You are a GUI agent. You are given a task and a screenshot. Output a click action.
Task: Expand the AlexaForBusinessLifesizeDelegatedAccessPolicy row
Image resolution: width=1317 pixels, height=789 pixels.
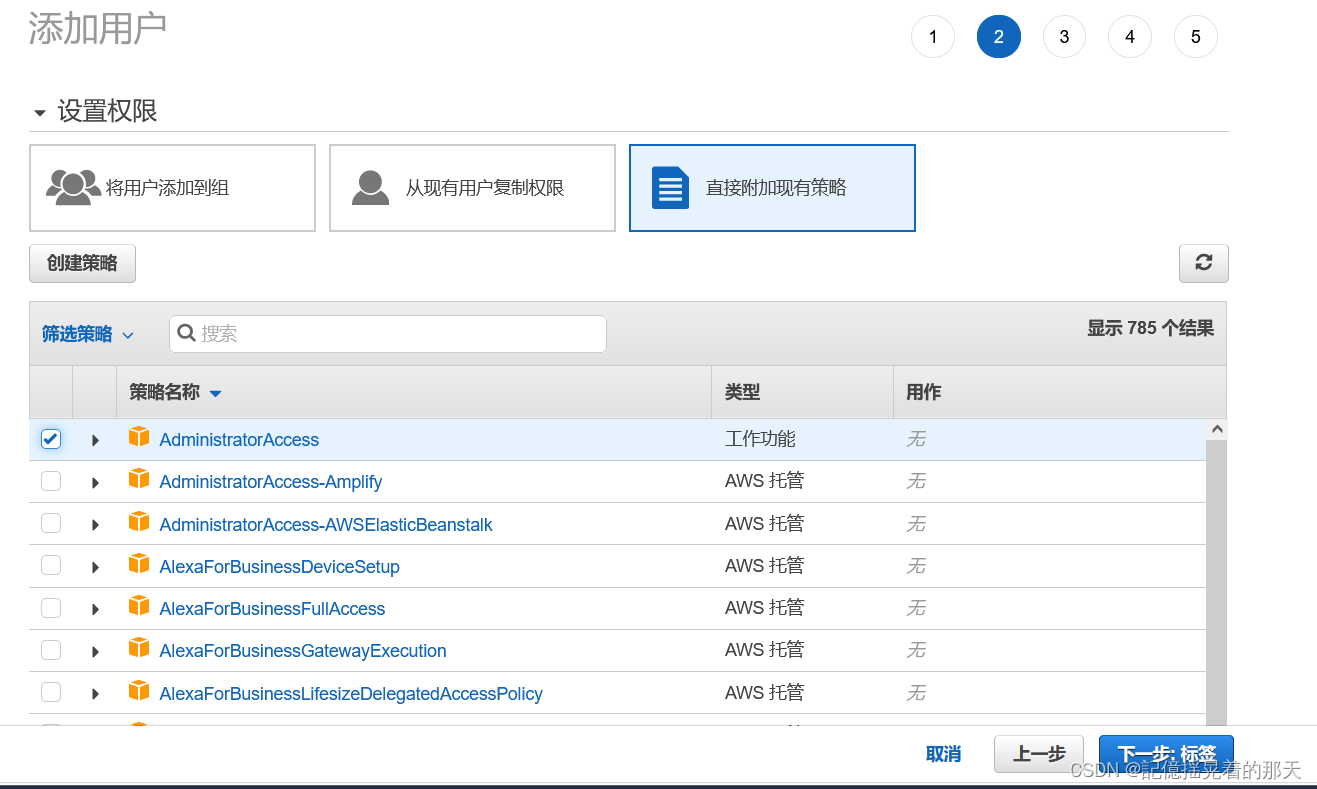coord(95,694)
